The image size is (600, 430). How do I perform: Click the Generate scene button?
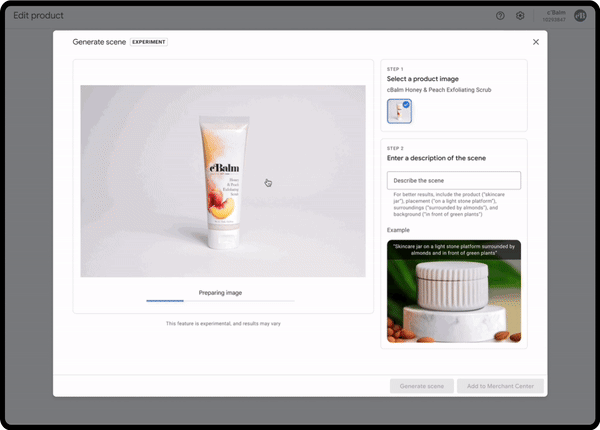tap(422, 386)
